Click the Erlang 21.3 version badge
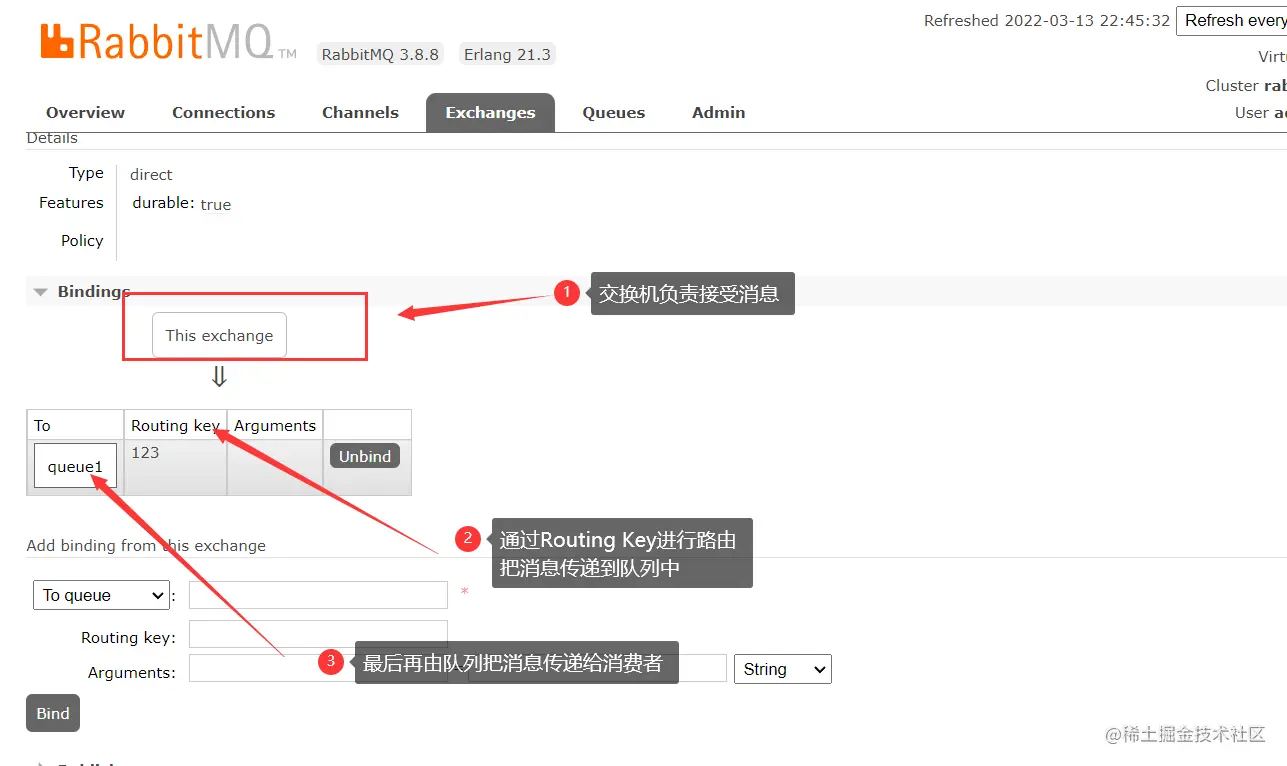This screenshot has width=1287, height=766. click(x=507, y=54)
